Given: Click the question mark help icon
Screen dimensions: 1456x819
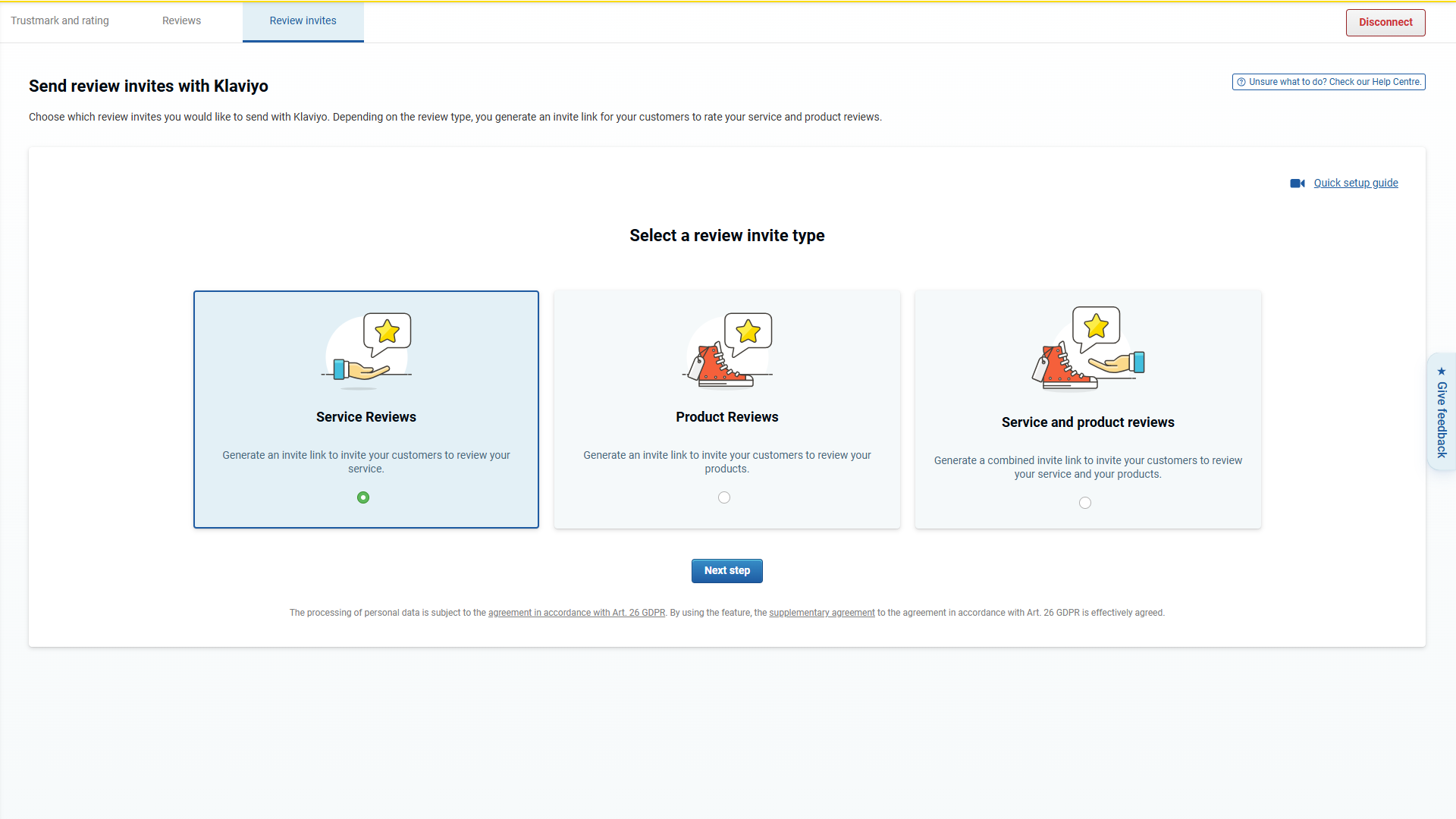Looking at the screenshot, I should point(1241,82).
